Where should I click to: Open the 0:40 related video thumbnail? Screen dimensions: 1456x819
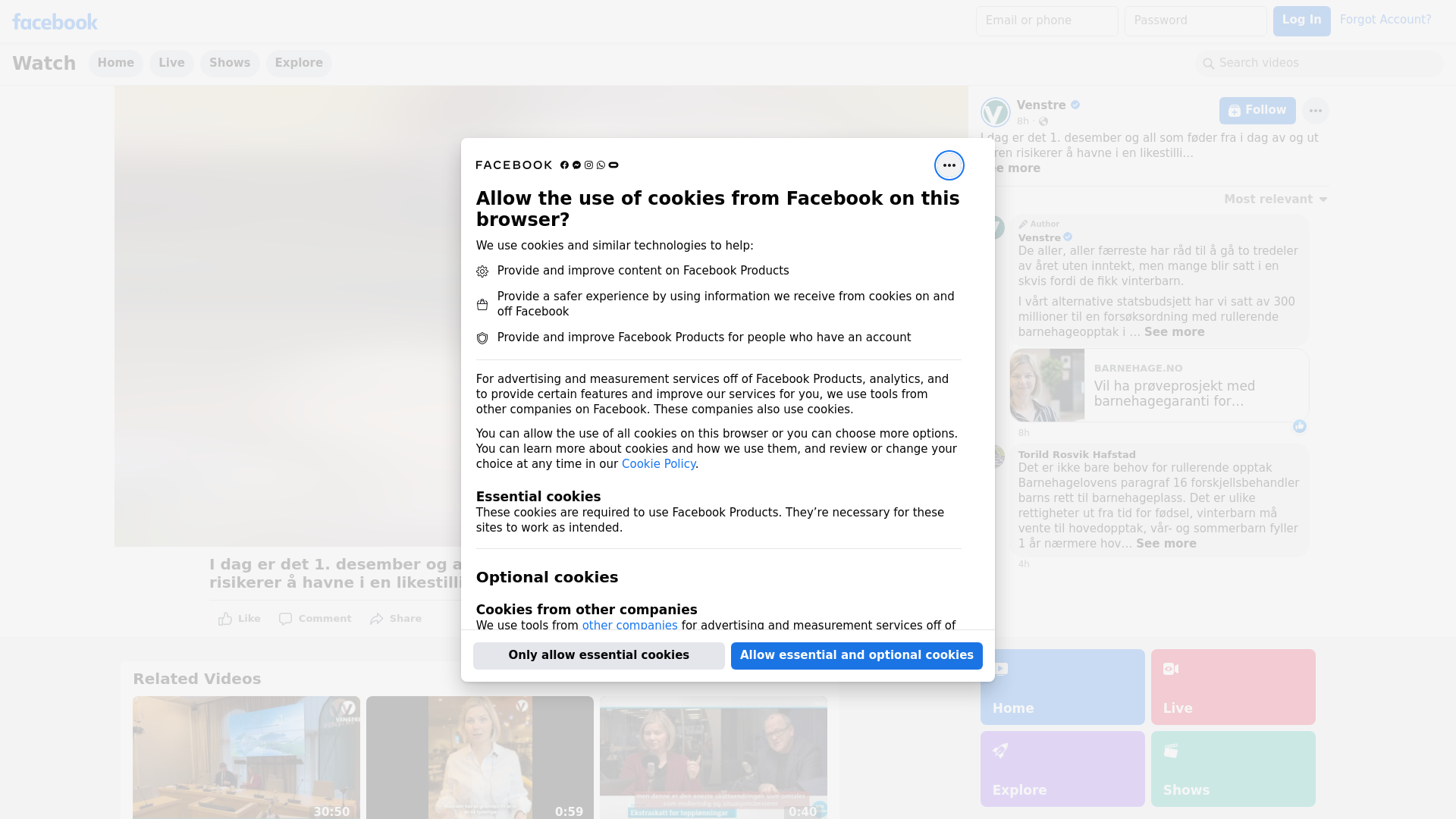[714, 758]
